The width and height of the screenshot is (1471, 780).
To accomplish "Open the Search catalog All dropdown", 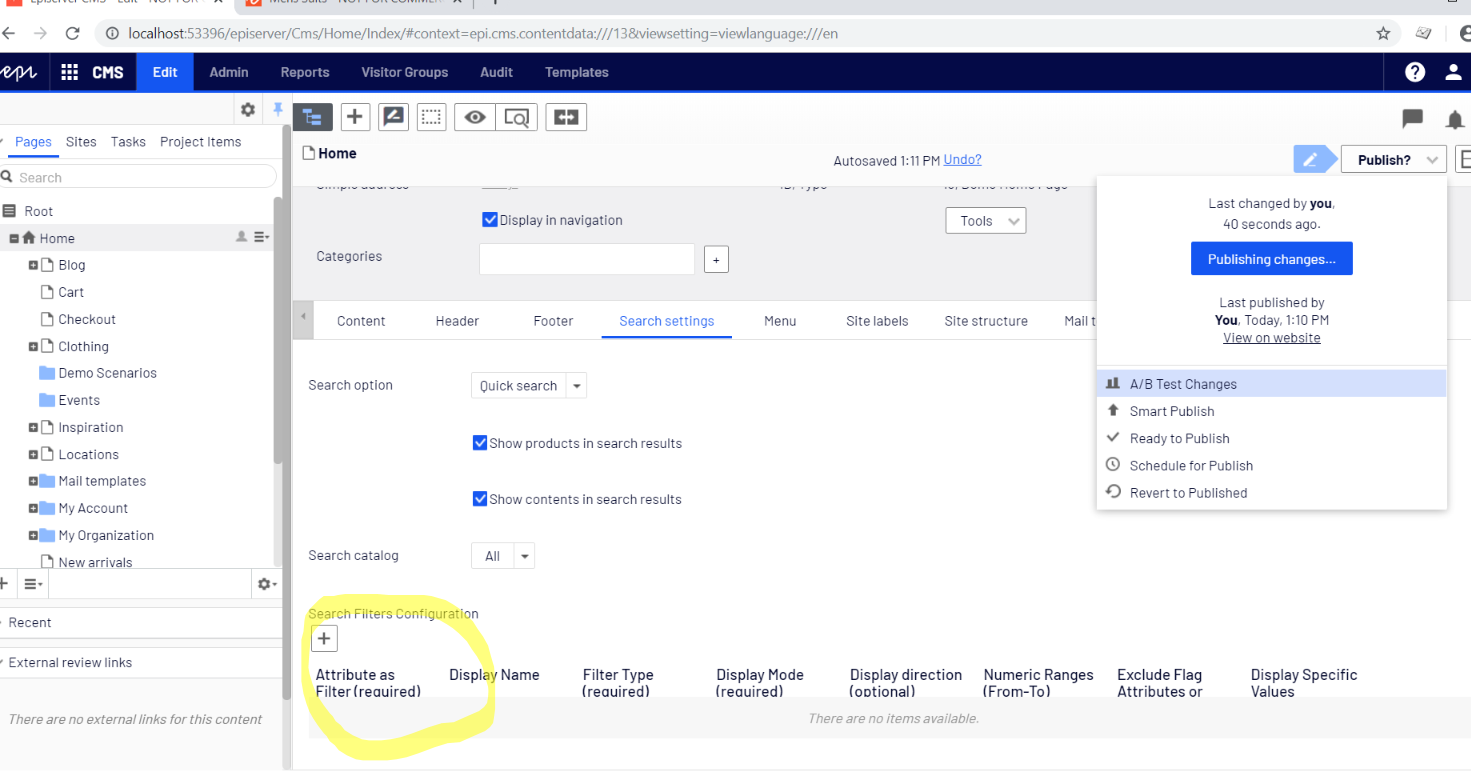I will tap(524, 555).
